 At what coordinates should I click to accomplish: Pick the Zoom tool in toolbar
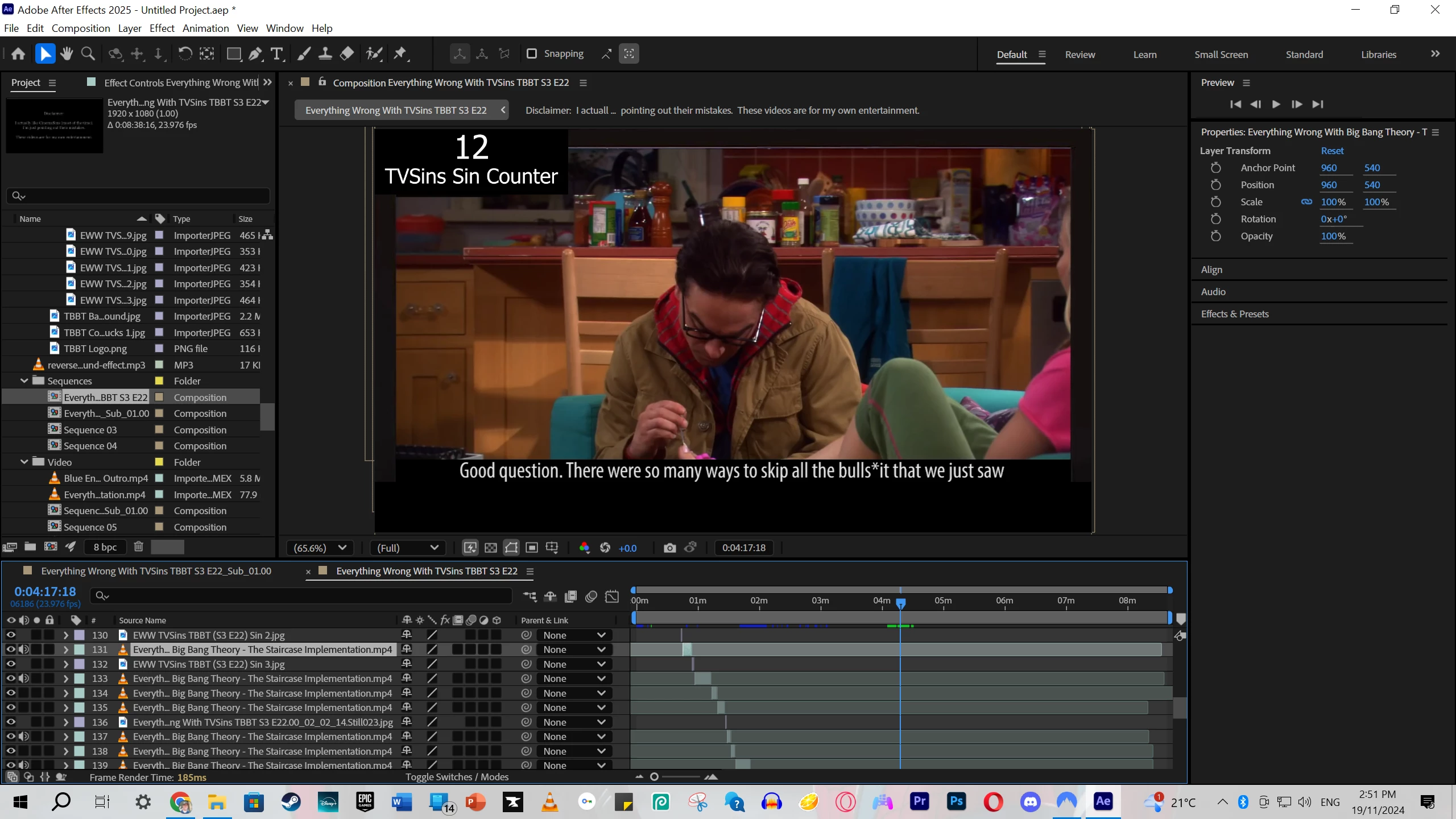coord(88,54)
